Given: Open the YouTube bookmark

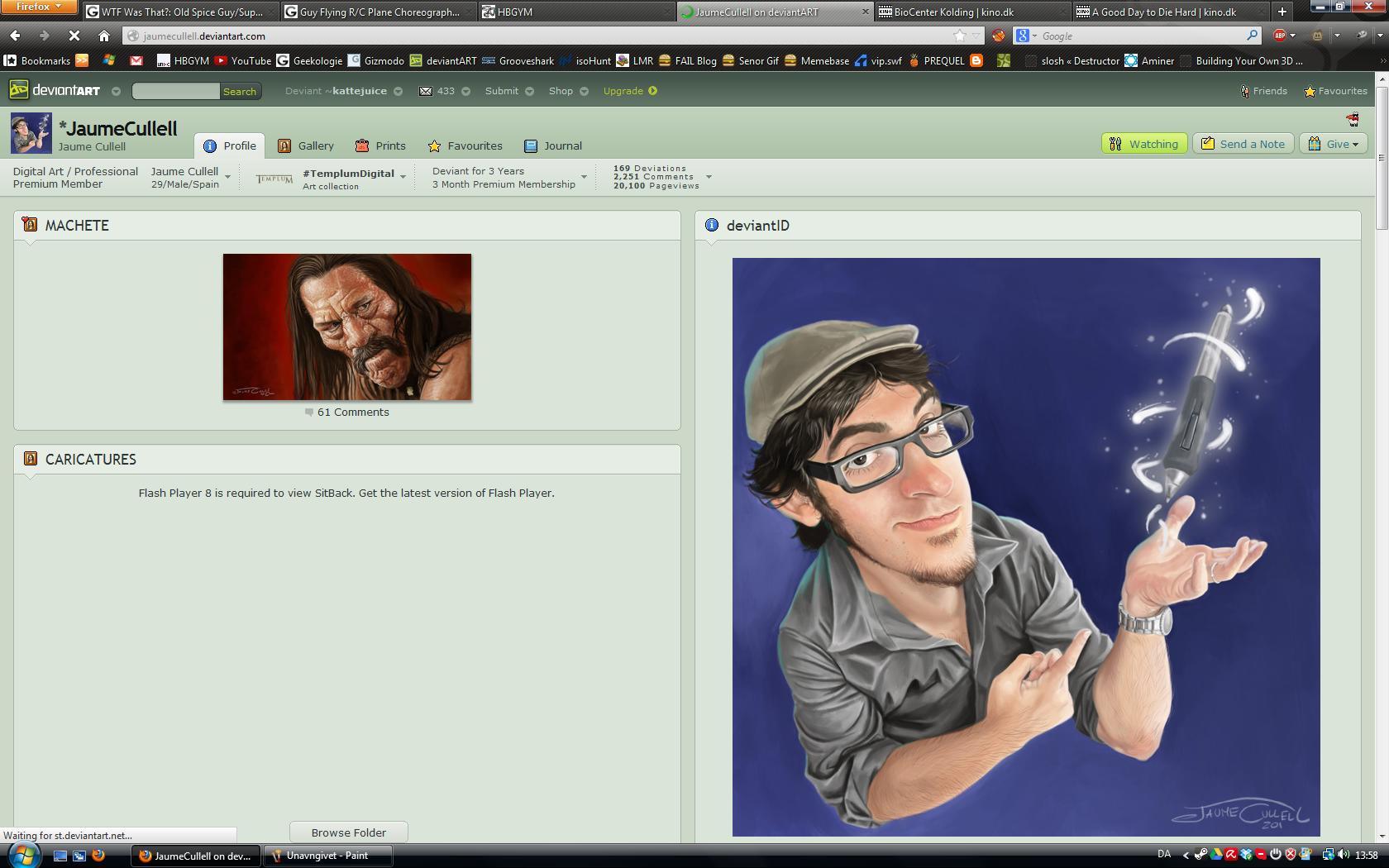Looking at the screenshot, I should [x=243, y=60].
